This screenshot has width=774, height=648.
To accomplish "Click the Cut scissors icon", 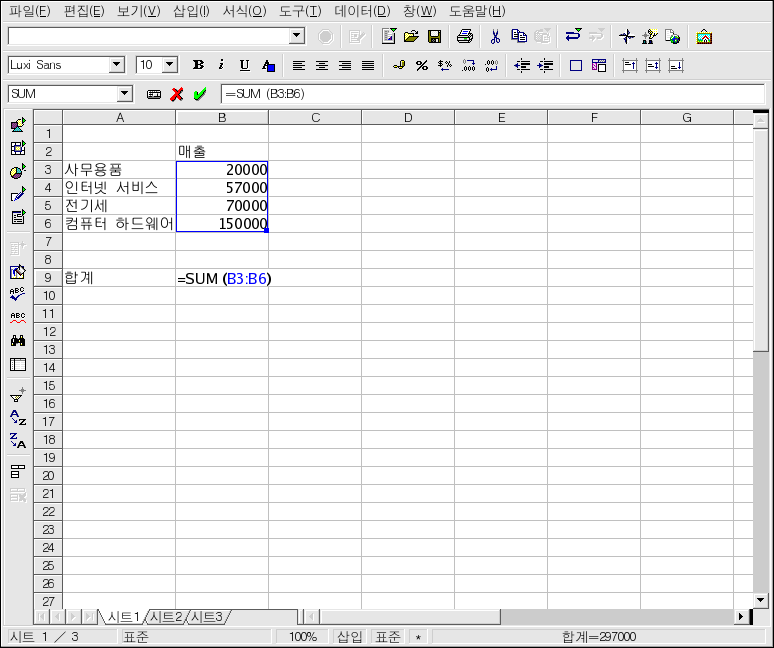I will click(494, 37).
